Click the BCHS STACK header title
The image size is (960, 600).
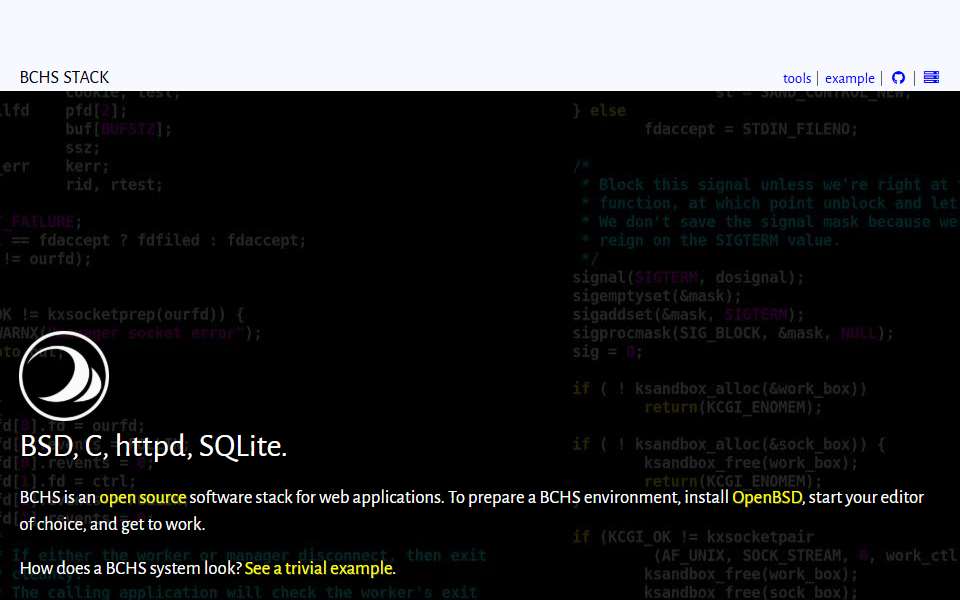pos(64,77)
